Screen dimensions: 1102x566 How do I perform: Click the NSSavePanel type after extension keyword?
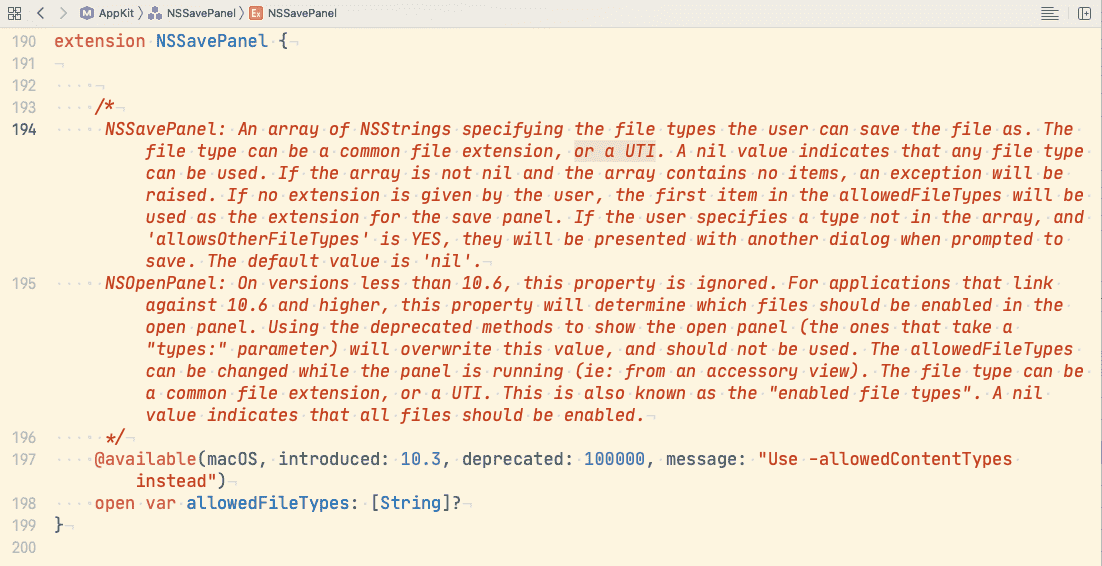212,41
